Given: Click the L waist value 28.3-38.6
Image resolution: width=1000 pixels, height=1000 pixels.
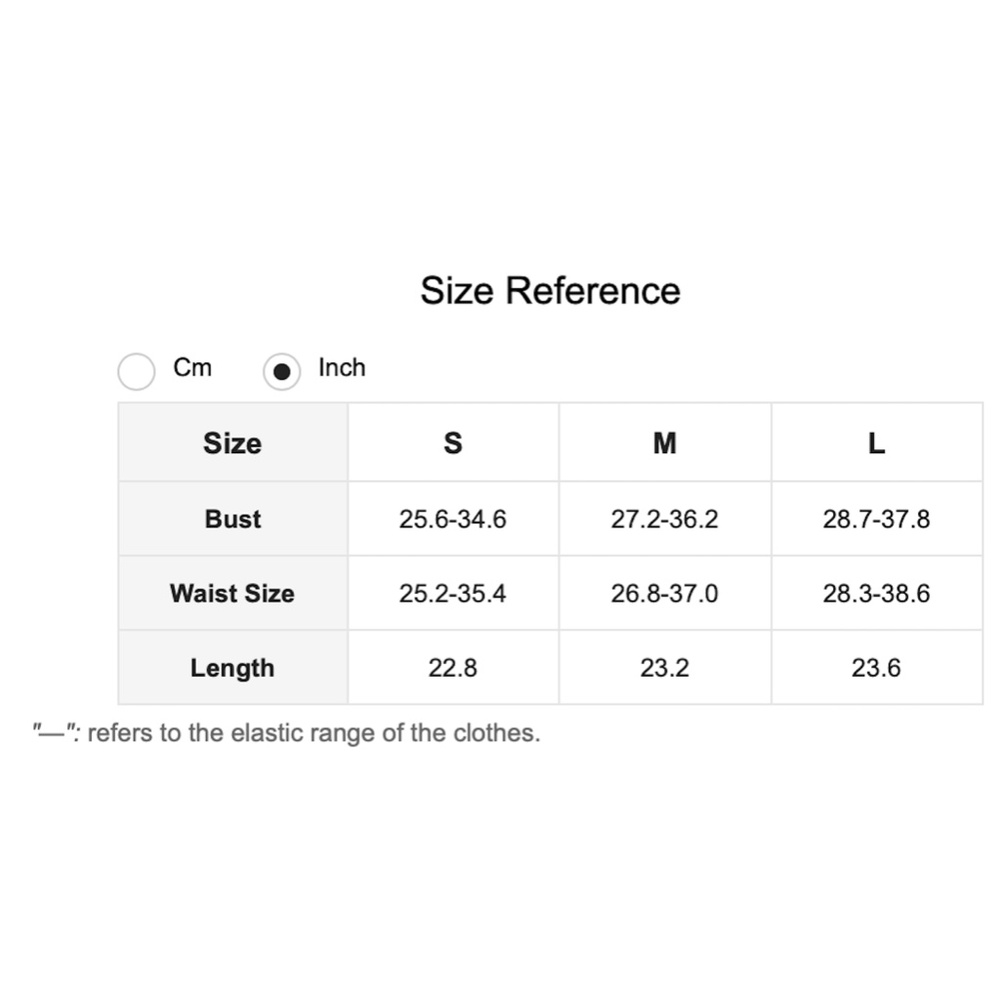Looking at the screenshot, I should point(876,593).
